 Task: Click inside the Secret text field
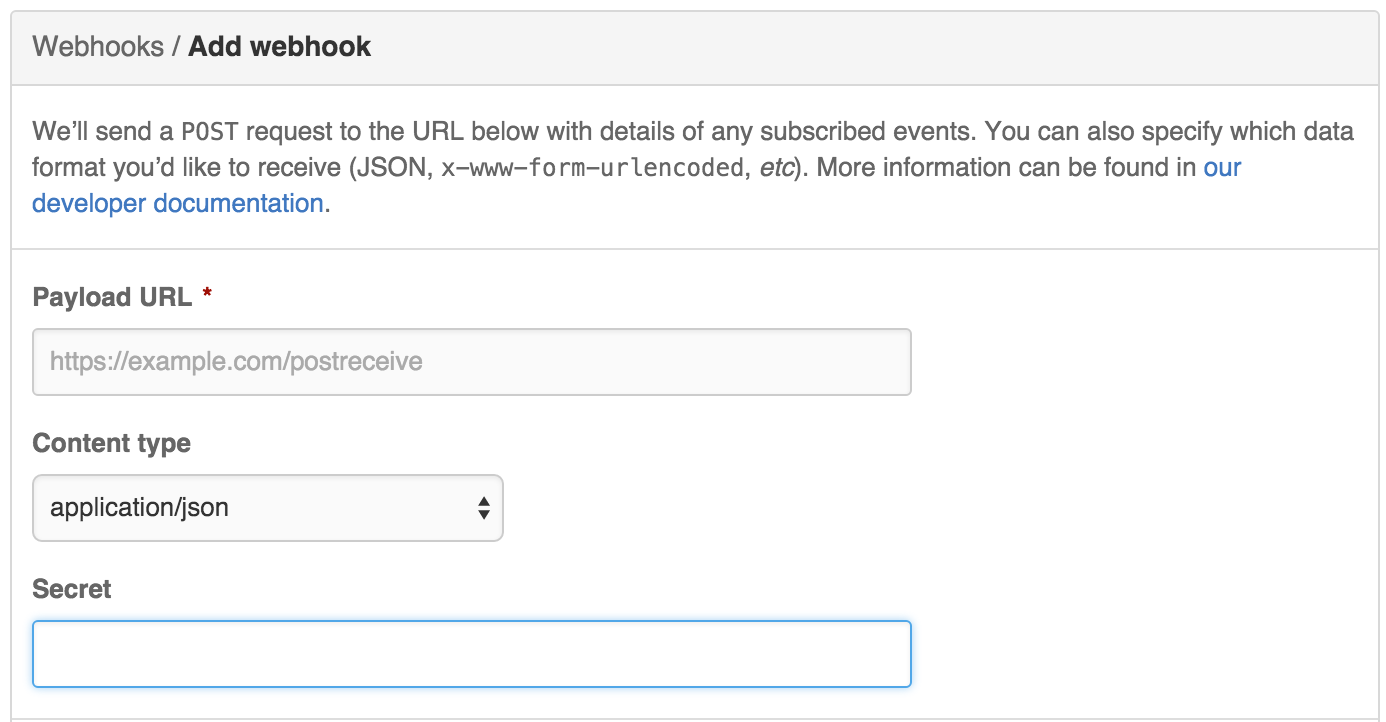(472, 654)
